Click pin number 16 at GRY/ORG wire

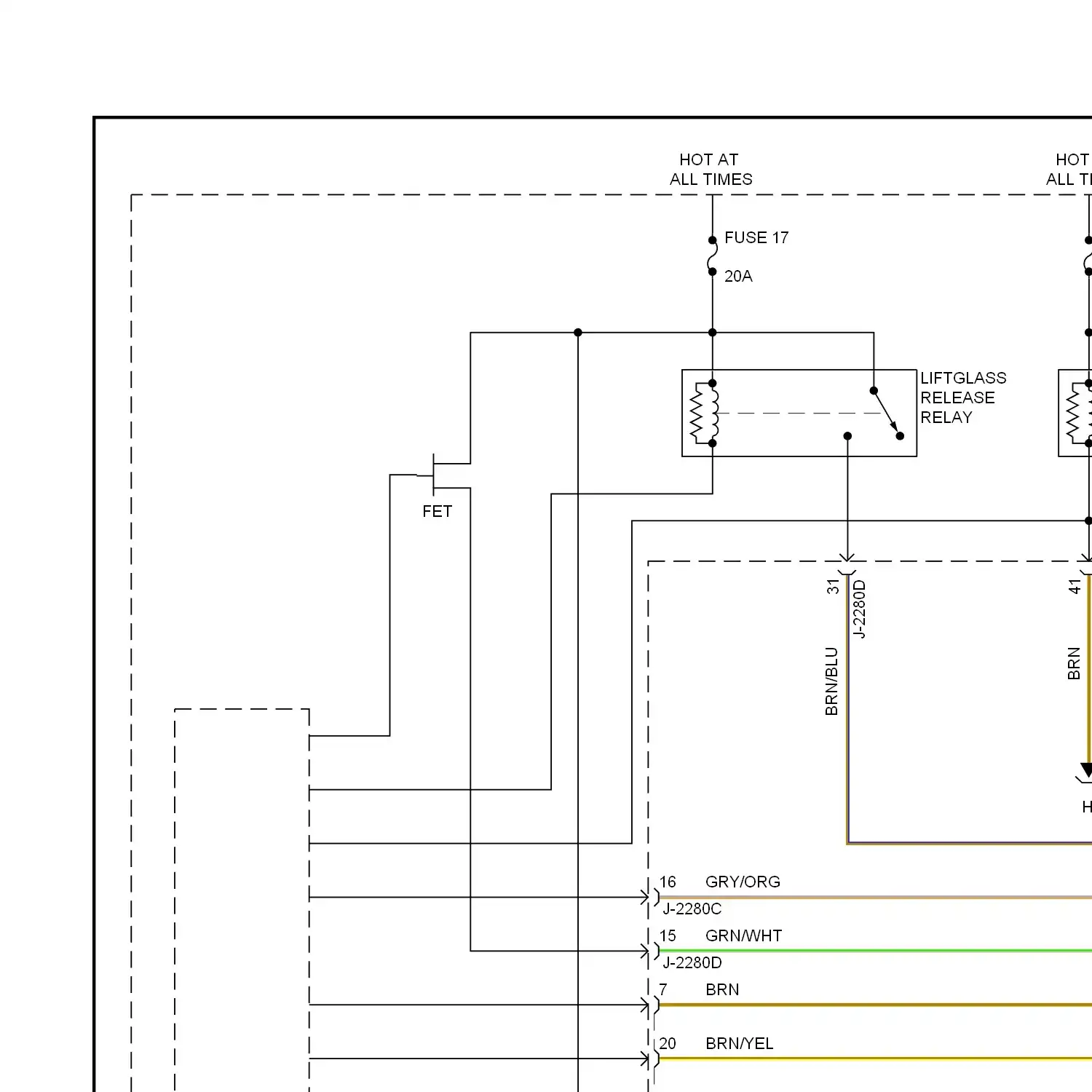668,882
